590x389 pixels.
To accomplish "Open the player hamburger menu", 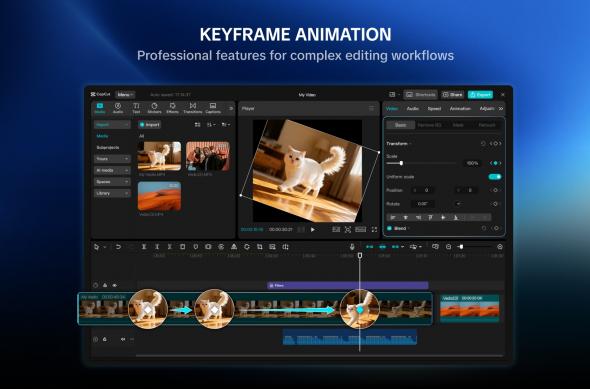I will point(372,108).
